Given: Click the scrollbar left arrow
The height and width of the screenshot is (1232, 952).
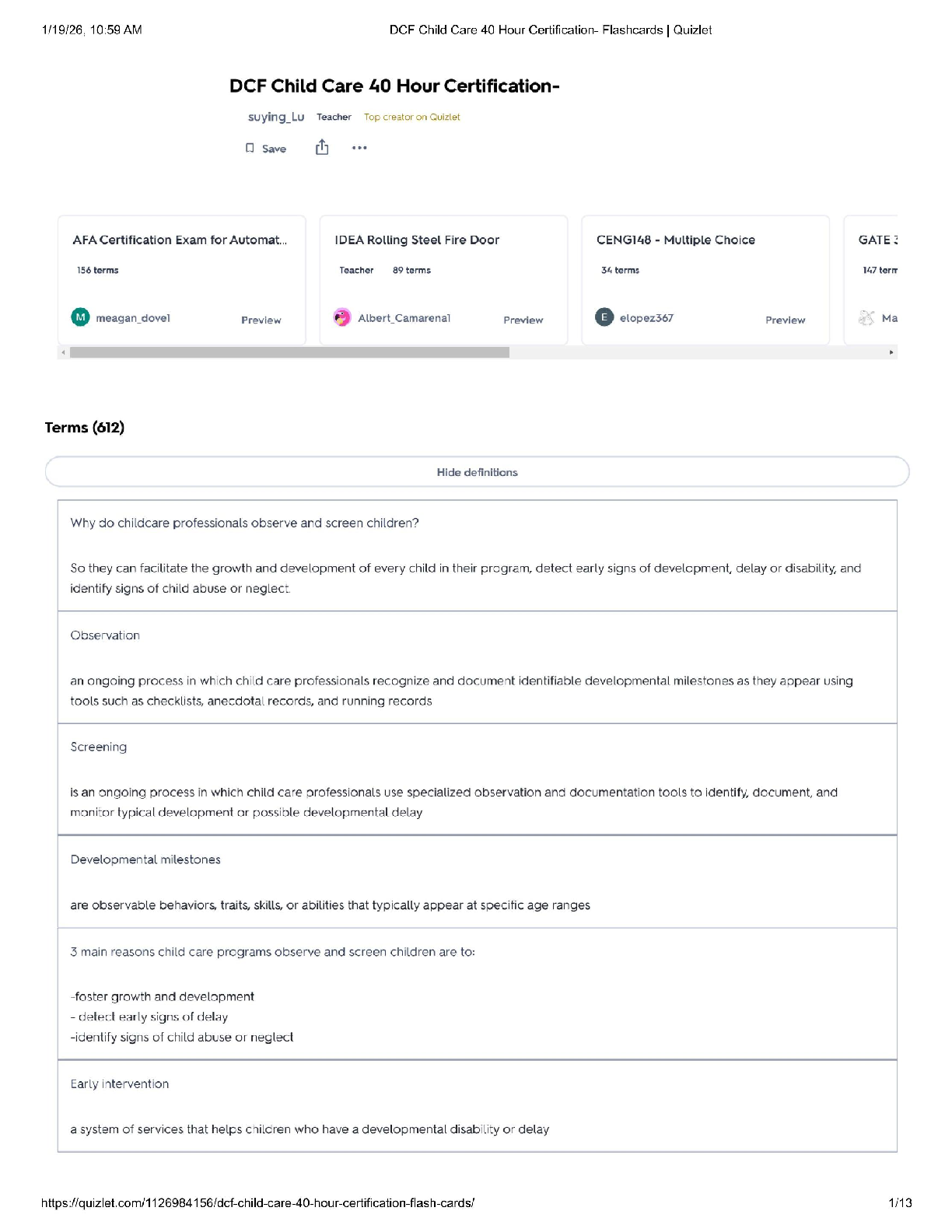Looking at the screenshot, I should [x=63, y=352].
